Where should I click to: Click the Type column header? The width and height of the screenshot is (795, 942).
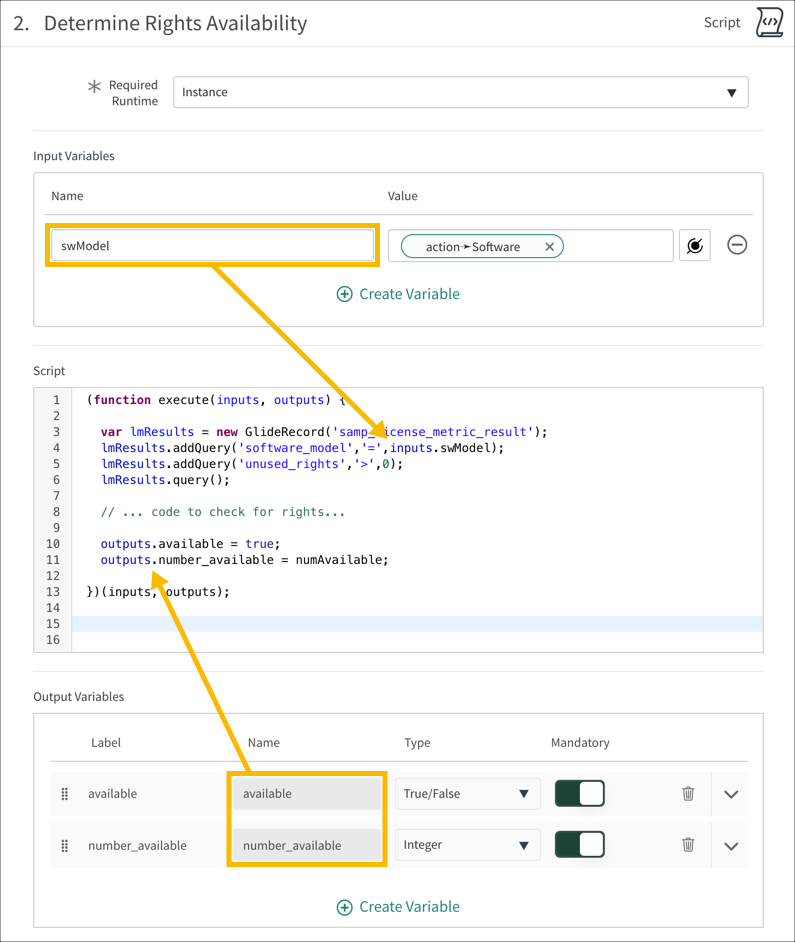tap(417, 743)
